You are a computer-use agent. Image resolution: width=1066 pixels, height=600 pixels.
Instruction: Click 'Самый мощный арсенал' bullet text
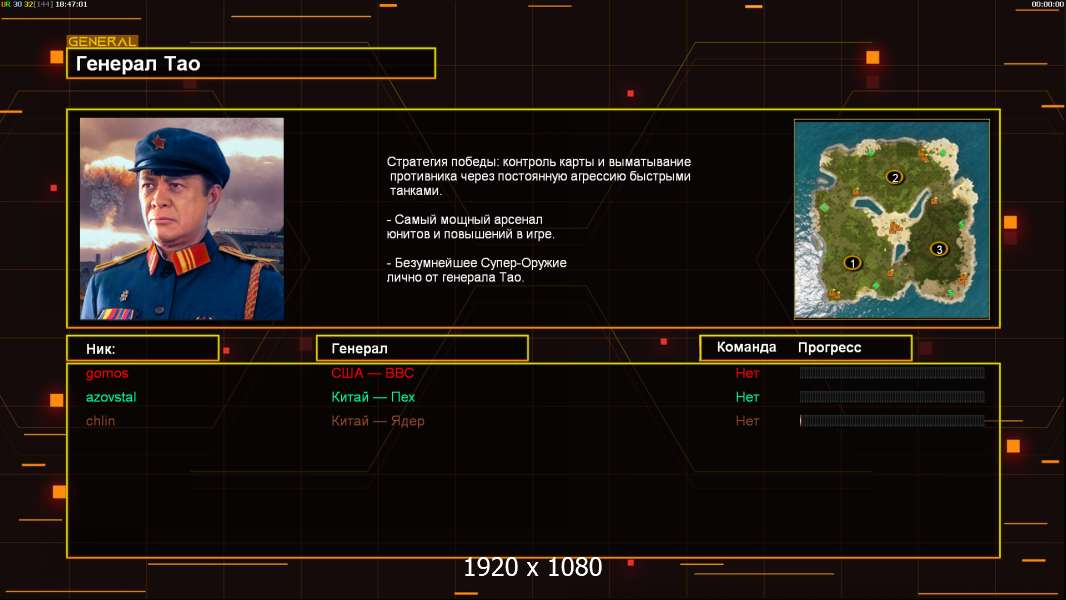tap(470, 227)
